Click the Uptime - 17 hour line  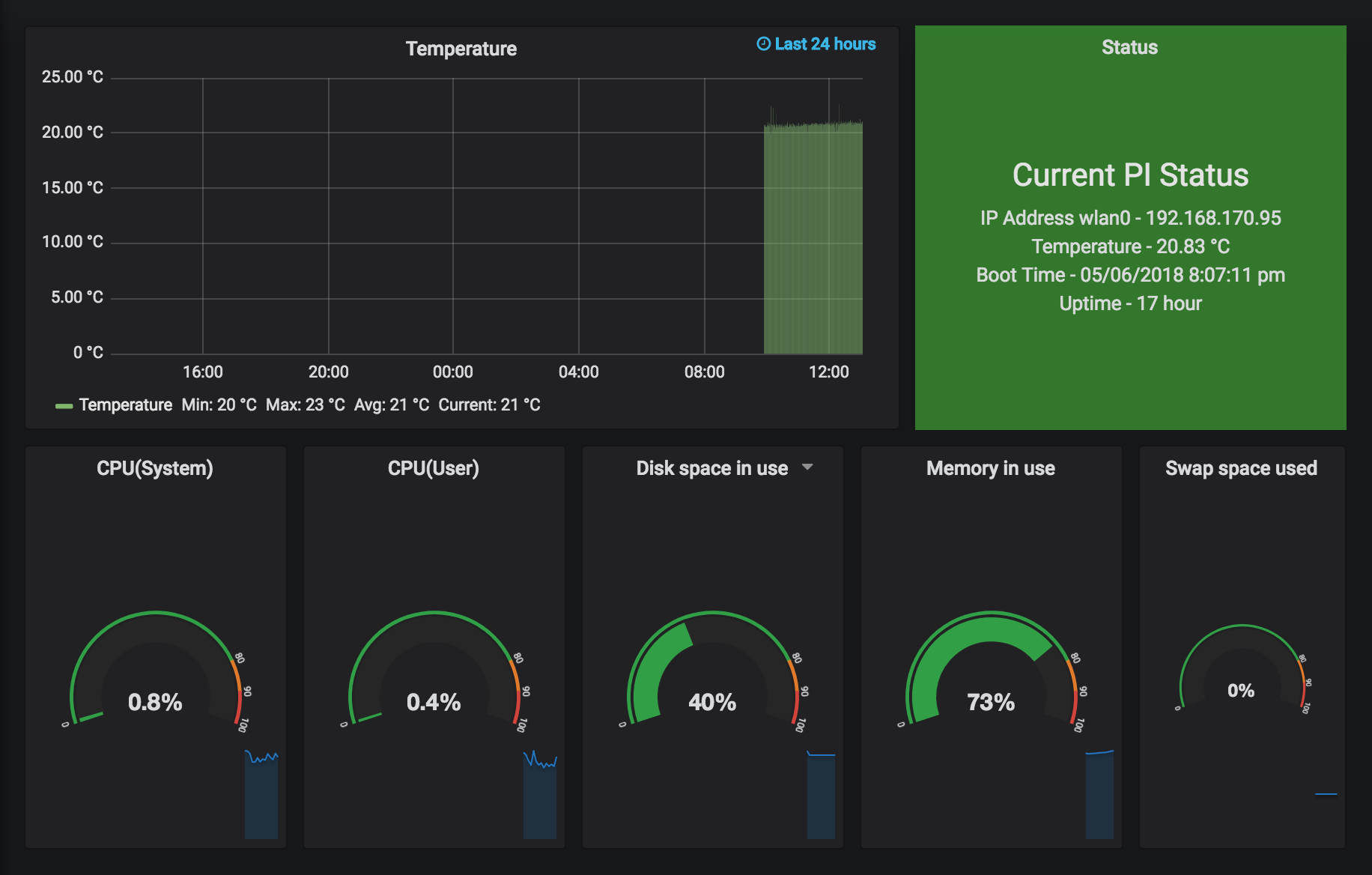[1131, 303]
